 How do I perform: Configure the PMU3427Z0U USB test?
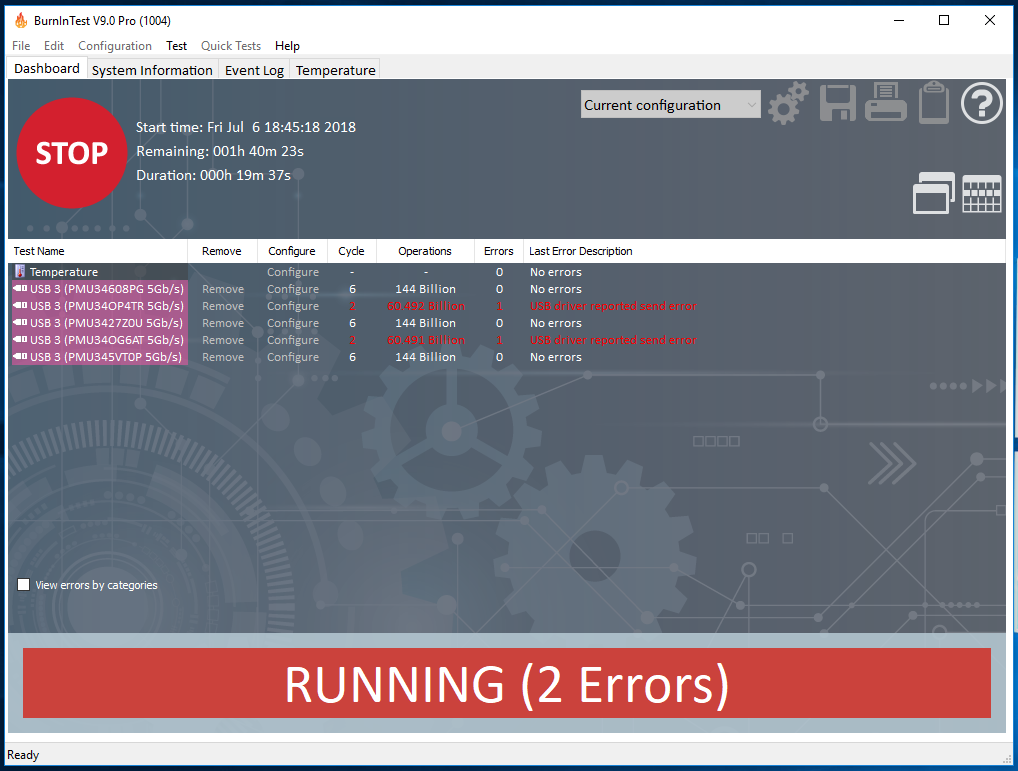point(293,323)
